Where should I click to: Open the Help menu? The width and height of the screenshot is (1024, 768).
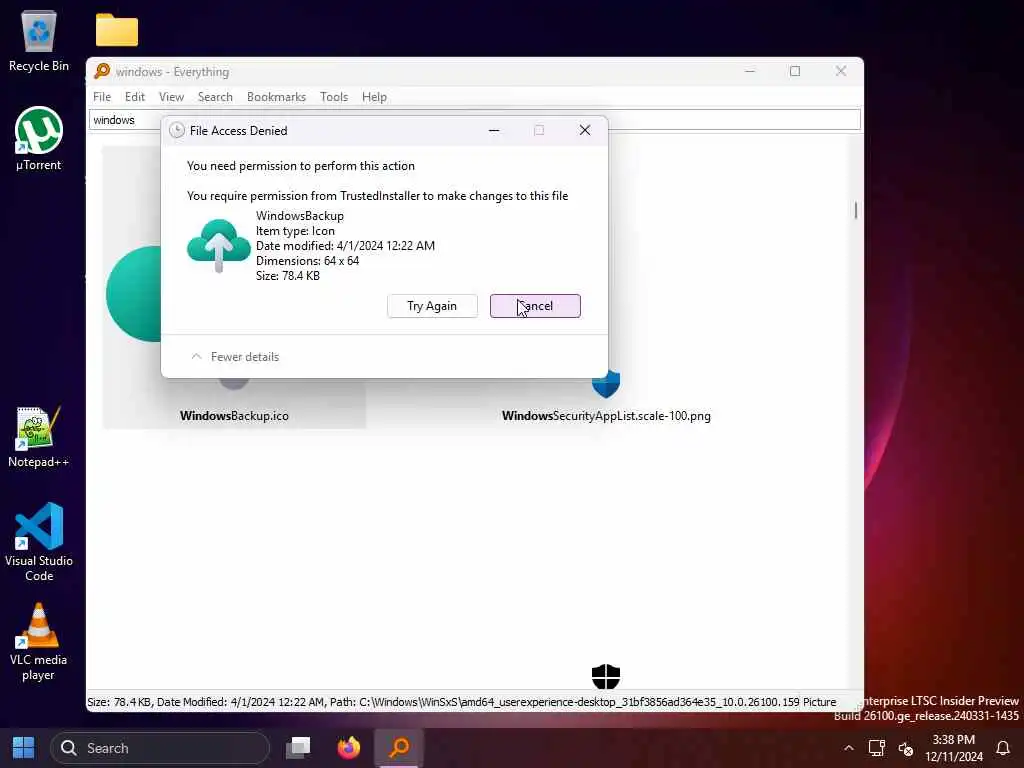click(x=374, y=97)
